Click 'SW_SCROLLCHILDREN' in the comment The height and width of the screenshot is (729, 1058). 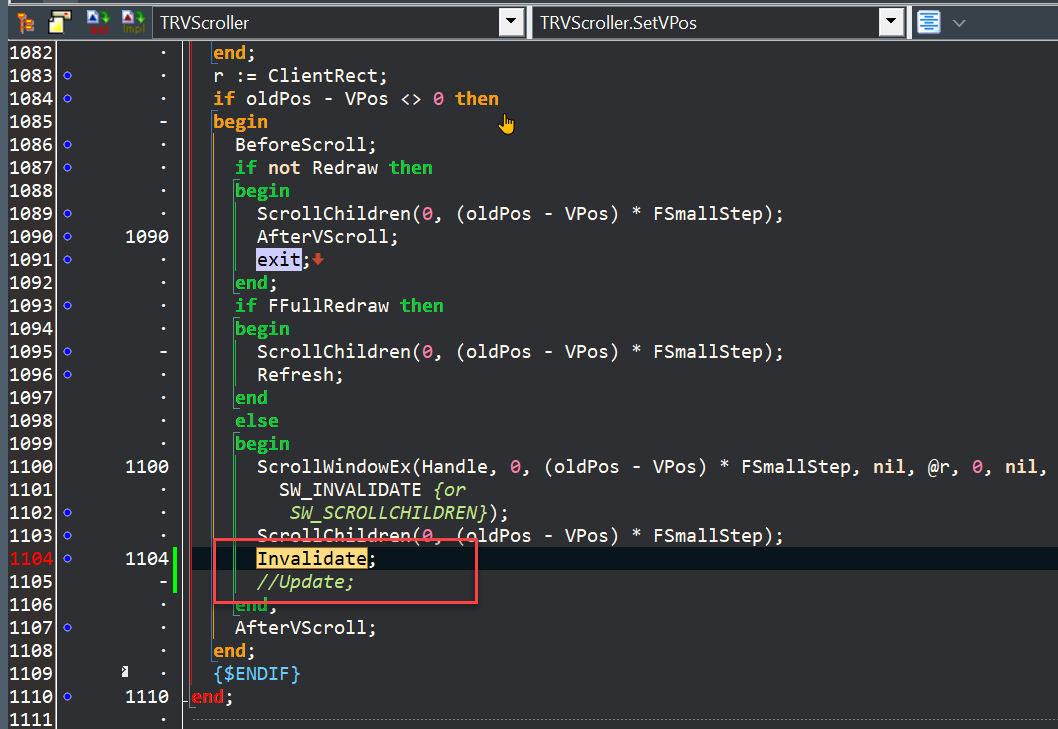383,512
